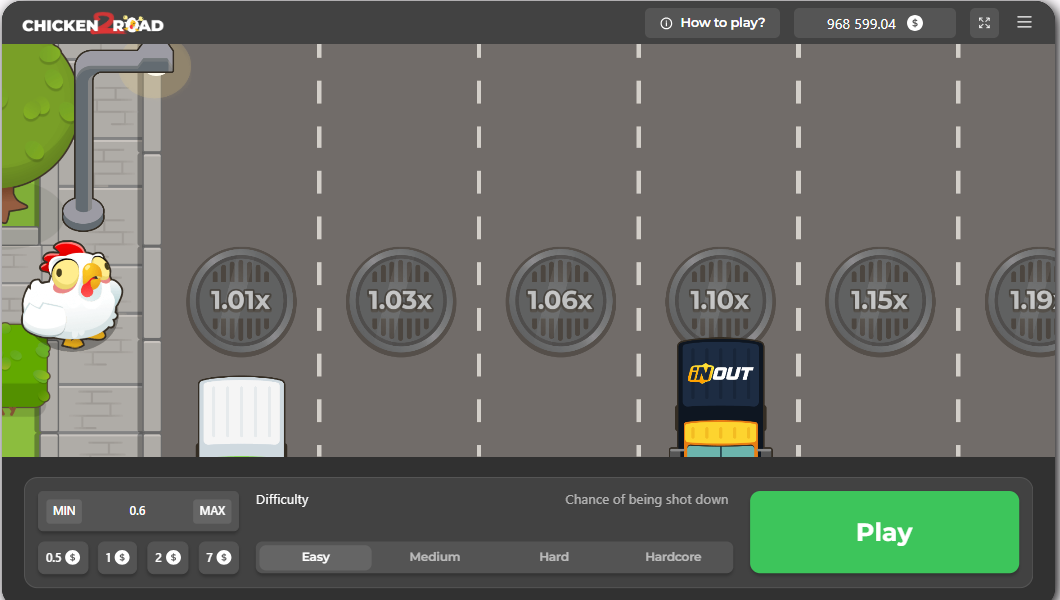Select Easy difficulty
Image resolution: width=1060 pixels, height=600 pixels.
[x=316, y=557]
